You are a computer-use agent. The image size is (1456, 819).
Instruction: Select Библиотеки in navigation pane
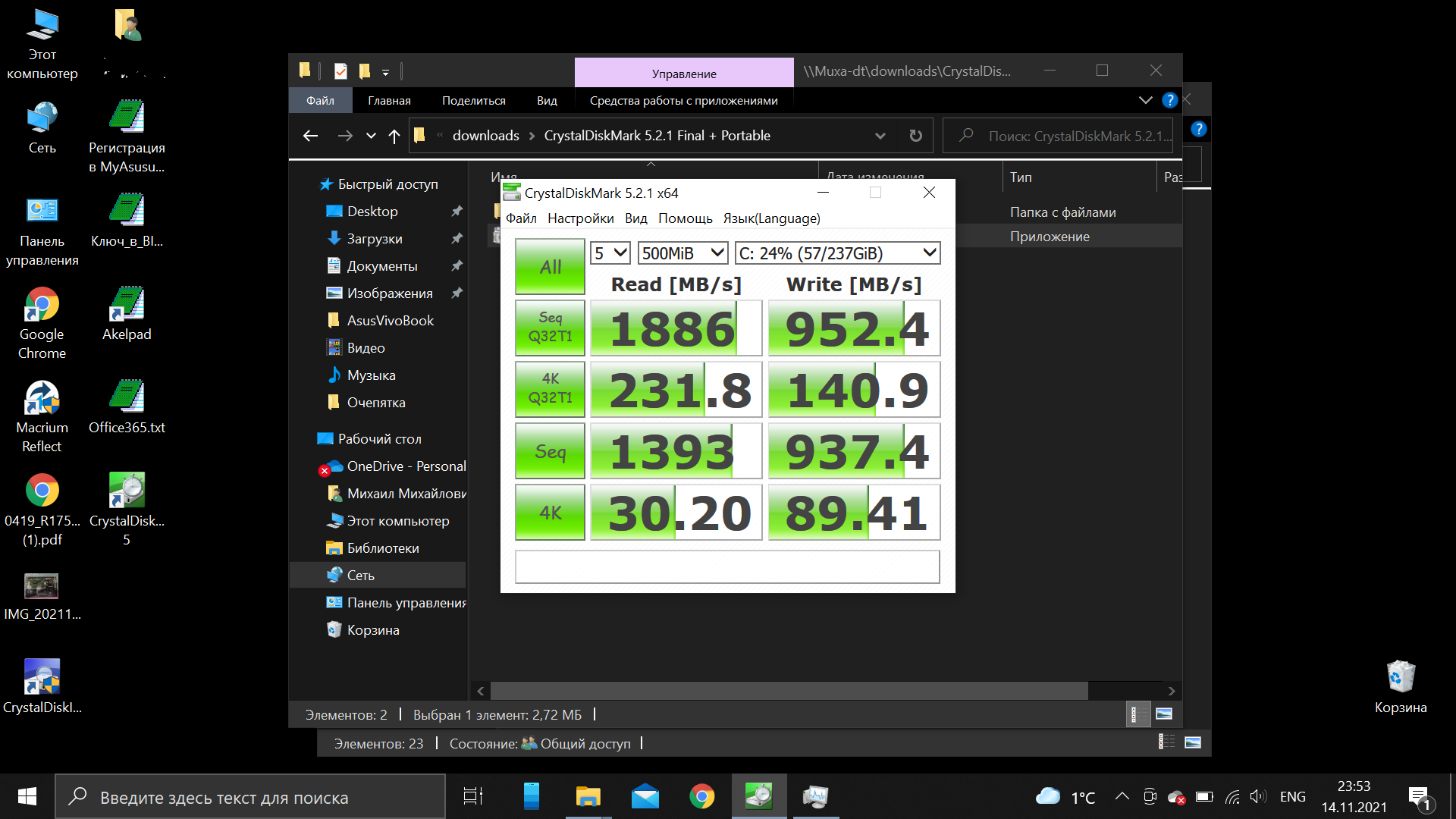pos(382,548)
